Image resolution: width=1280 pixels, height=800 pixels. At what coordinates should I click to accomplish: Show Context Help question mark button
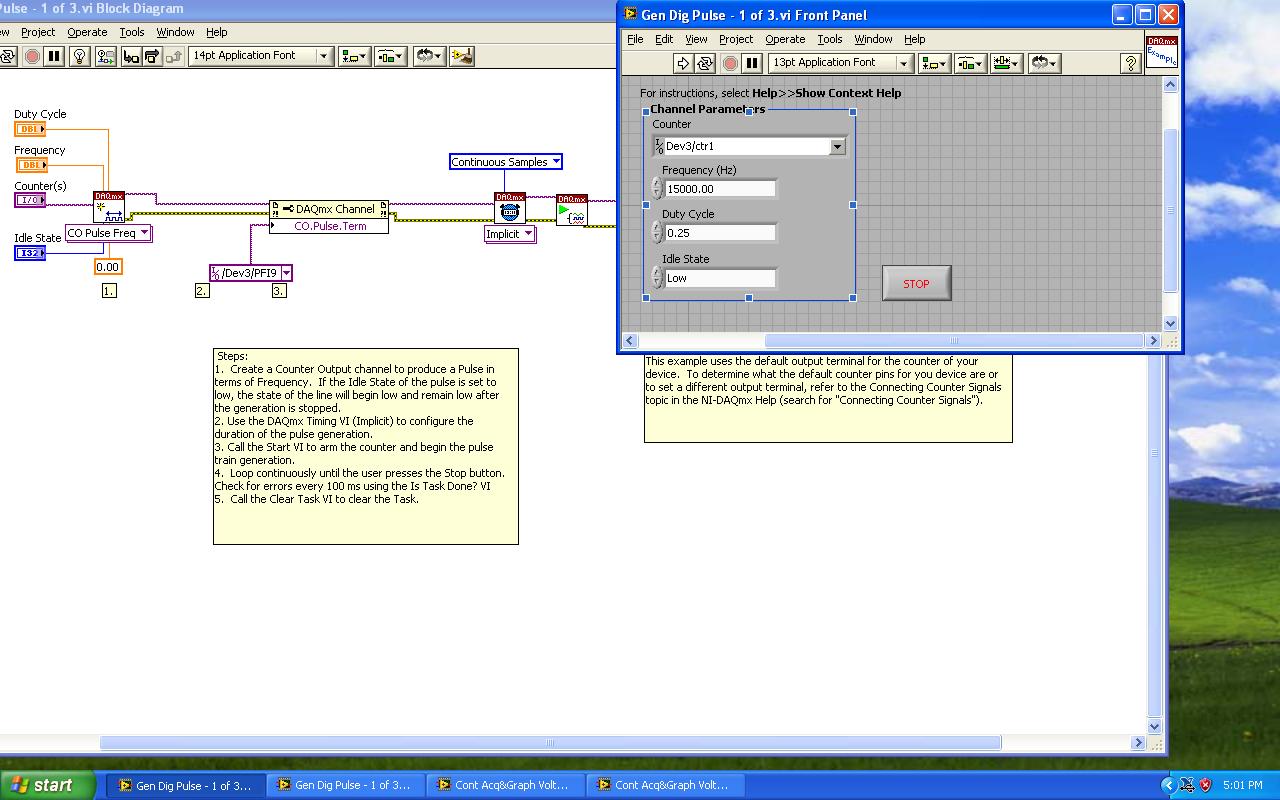tap(1131, 63)
